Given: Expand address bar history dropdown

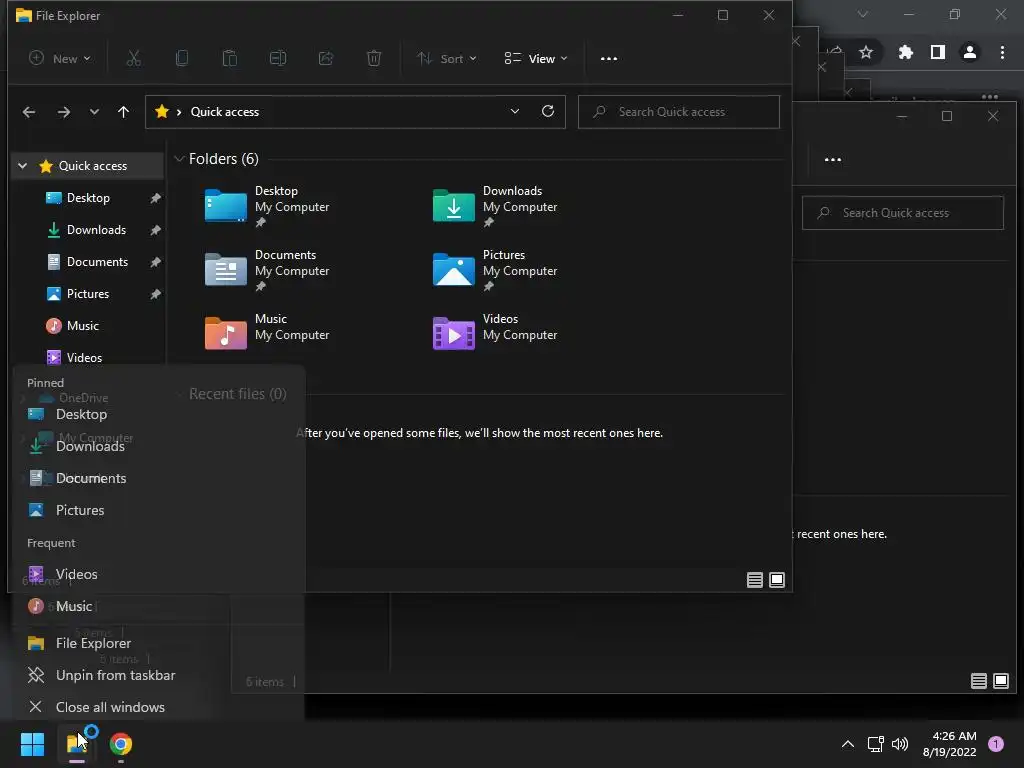Looking at the screenshot, I should tap(515, 112).
